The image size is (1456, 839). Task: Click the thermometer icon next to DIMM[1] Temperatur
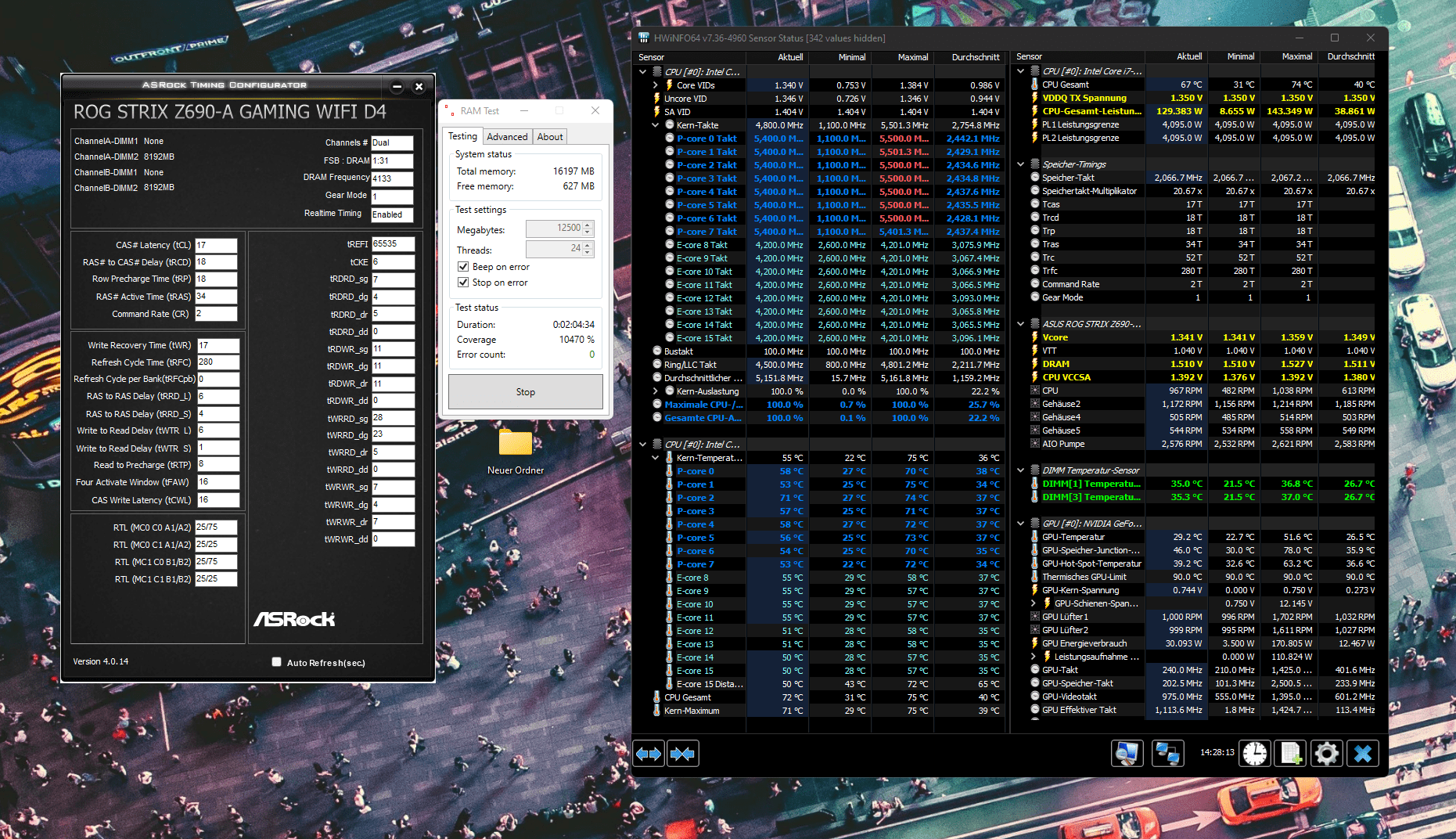point(1035,484)
